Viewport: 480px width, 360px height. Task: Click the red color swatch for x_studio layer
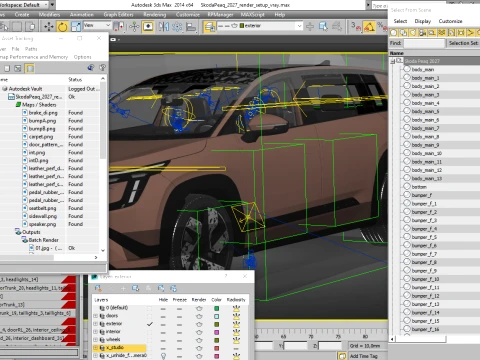pyautogui.click(x=216, y=348)
